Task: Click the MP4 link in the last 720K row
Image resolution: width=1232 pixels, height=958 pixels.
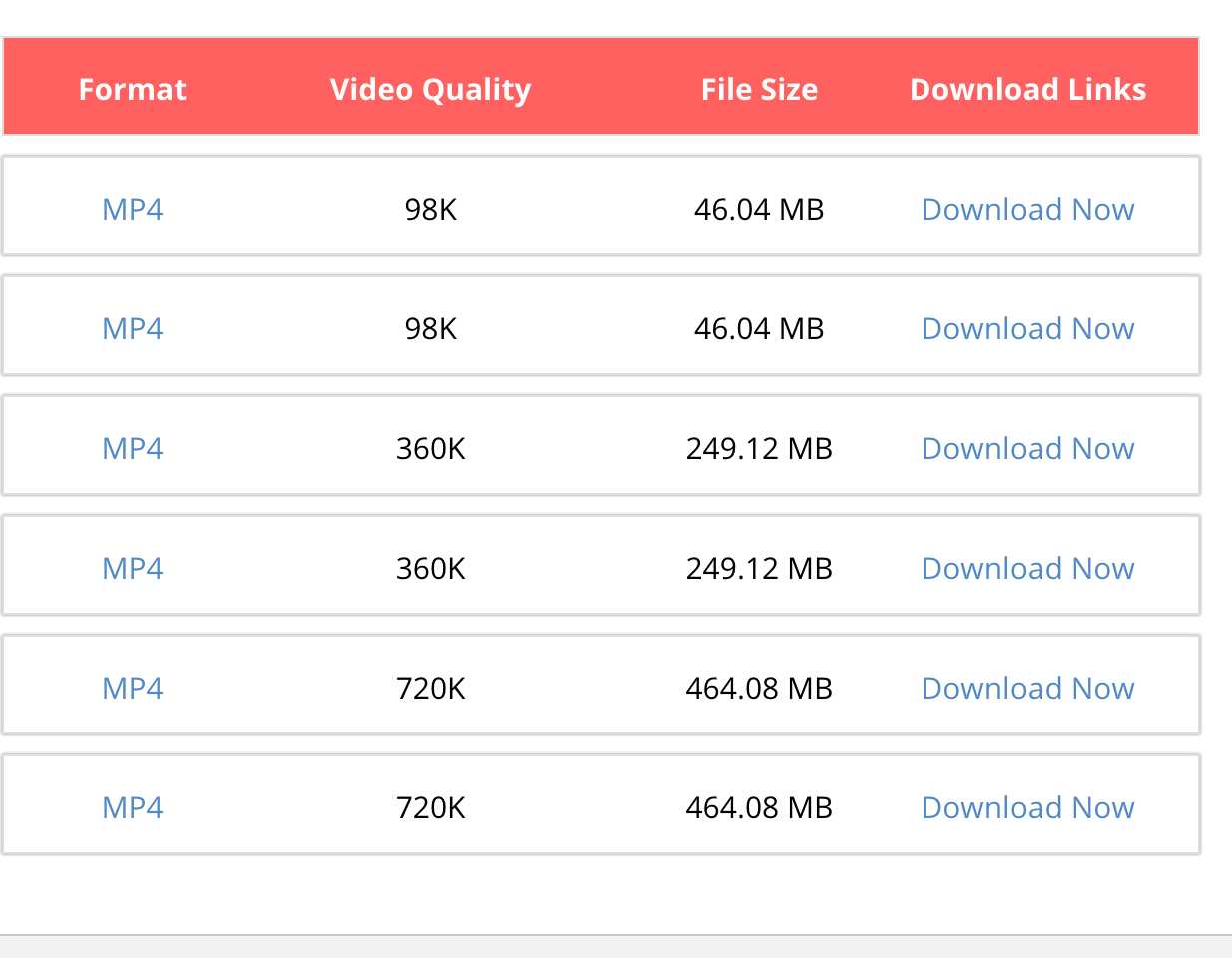Action: click(133, 808)
